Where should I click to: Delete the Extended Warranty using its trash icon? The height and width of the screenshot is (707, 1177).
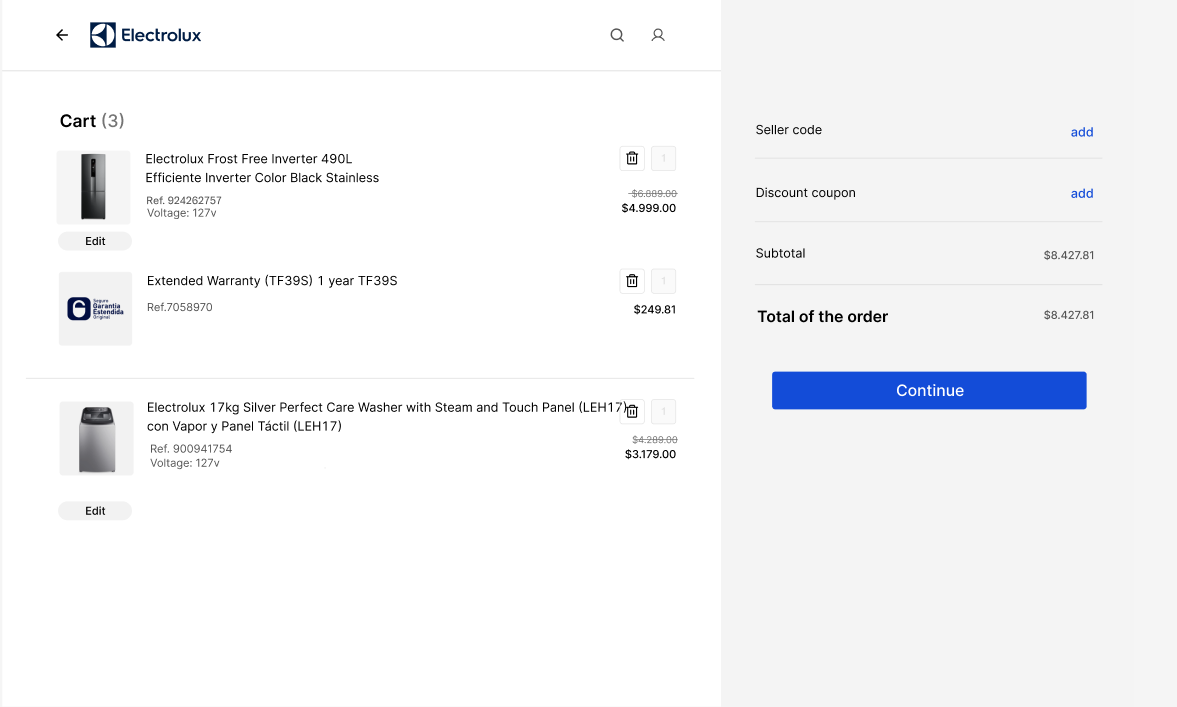(x=631, y=280)
